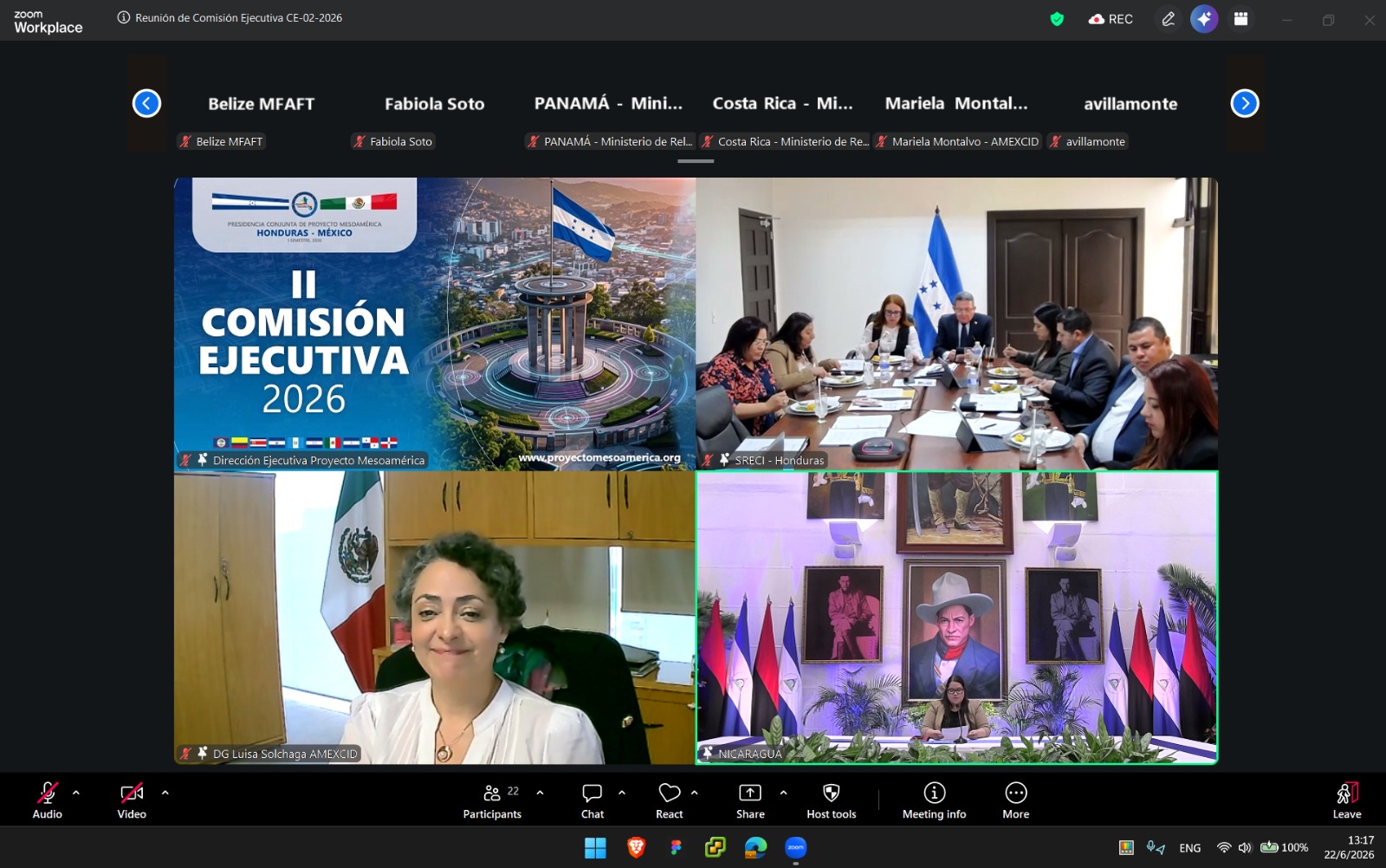Screen dimensions: 1386x868
Task: Click ENG language indicator
Action: click(1190, 848)
